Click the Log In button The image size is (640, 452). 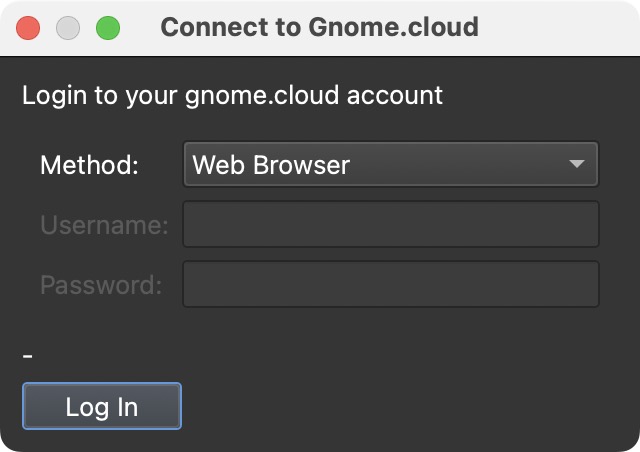coord(102,407)
